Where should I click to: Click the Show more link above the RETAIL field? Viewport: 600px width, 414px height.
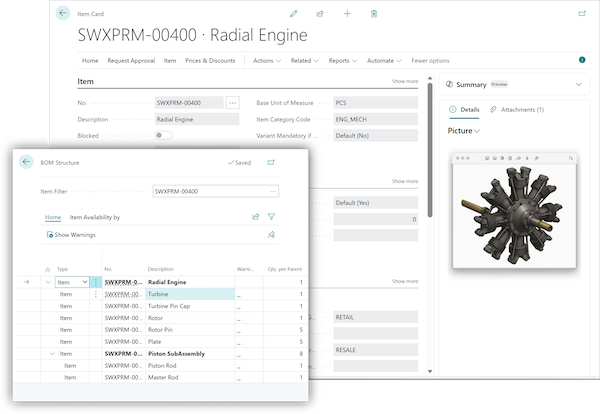click(405, 281)
